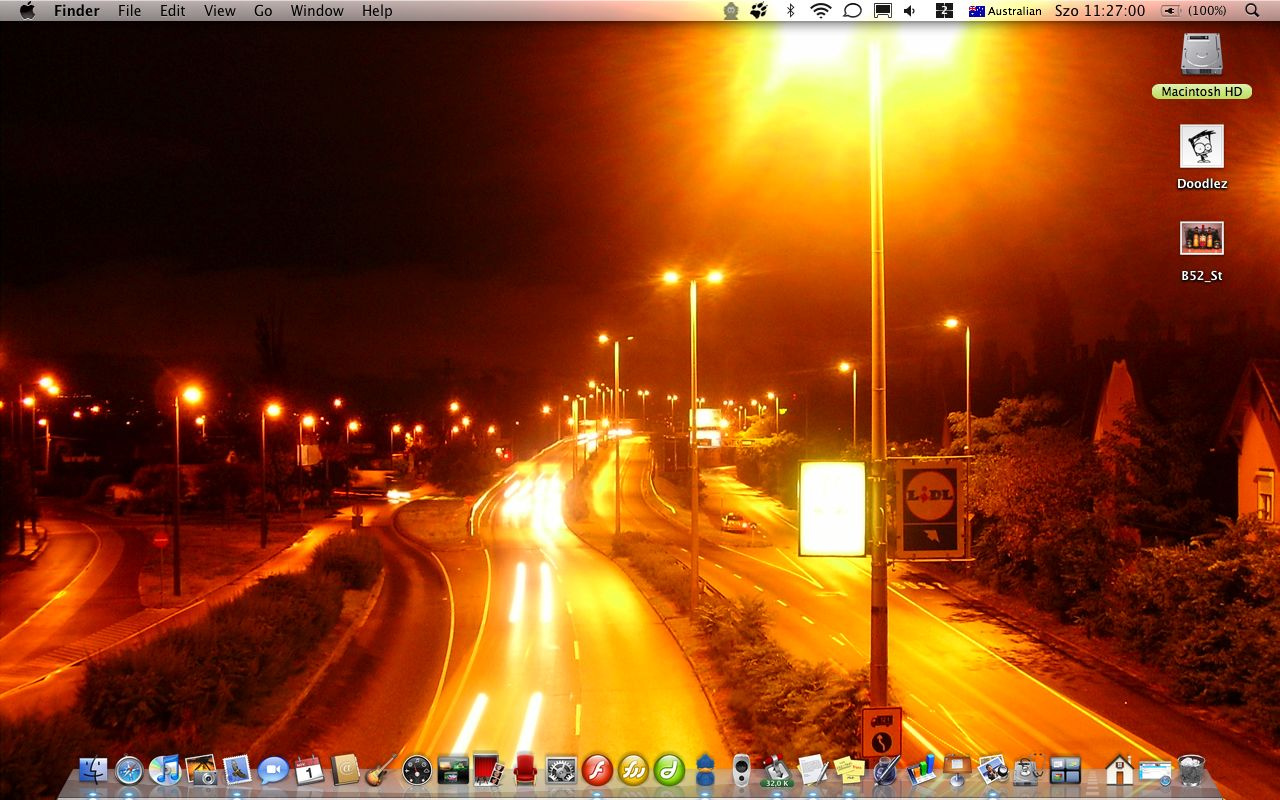Open the Go menu
The image size is (1280, 800).
pyautogui.click(x=263, y=11)
